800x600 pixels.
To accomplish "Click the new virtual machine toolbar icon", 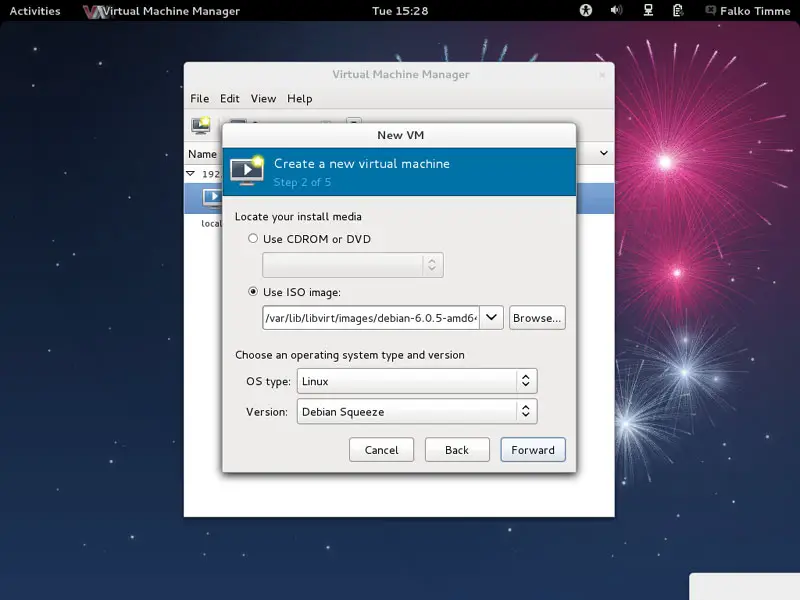I will [x=201, y=126].
